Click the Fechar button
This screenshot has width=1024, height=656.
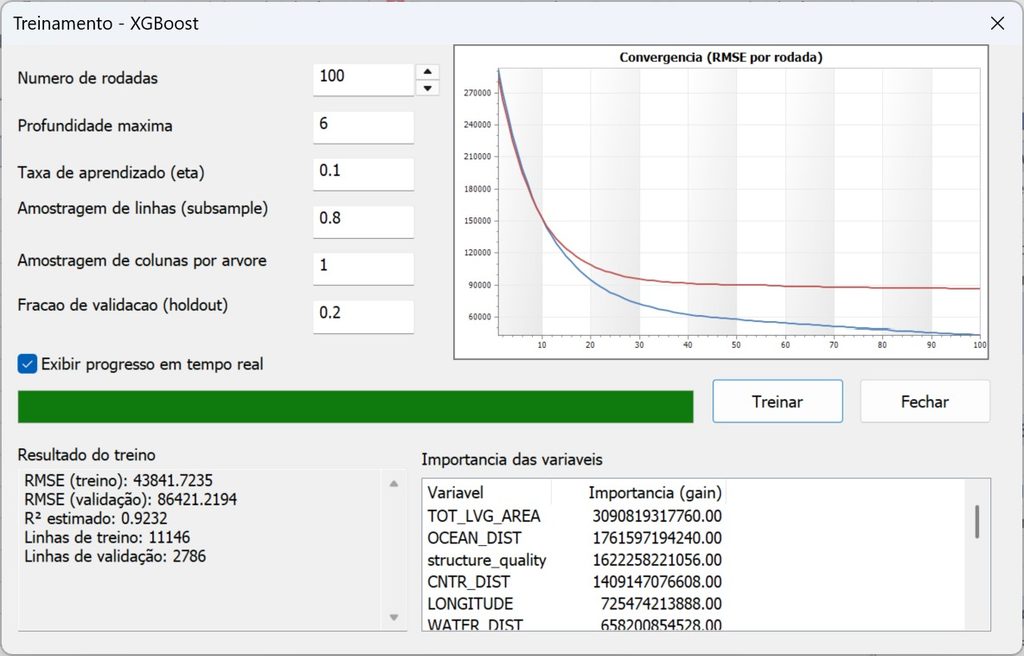pyautogui.click(x=925, y=401)
